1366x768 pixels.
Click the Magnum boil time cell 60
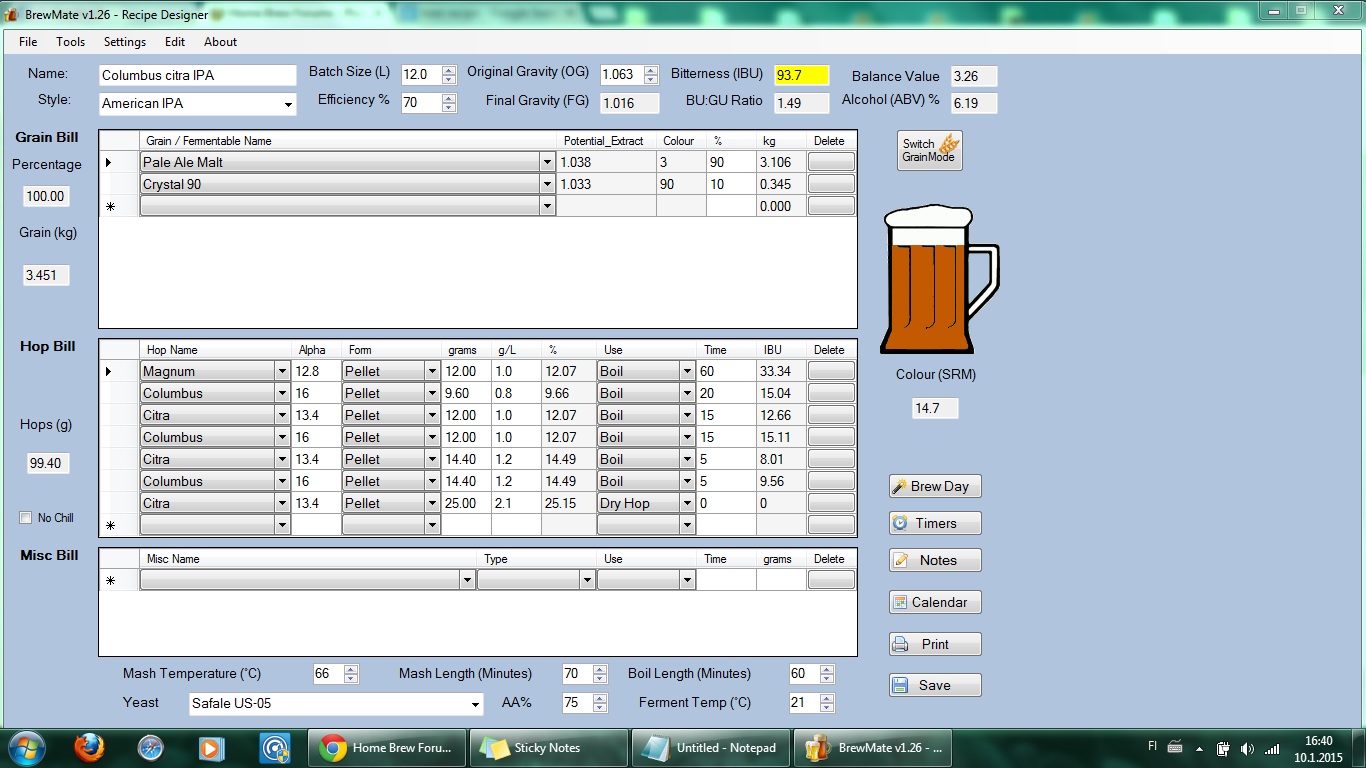pyautogui.click(x=726, y=371)
